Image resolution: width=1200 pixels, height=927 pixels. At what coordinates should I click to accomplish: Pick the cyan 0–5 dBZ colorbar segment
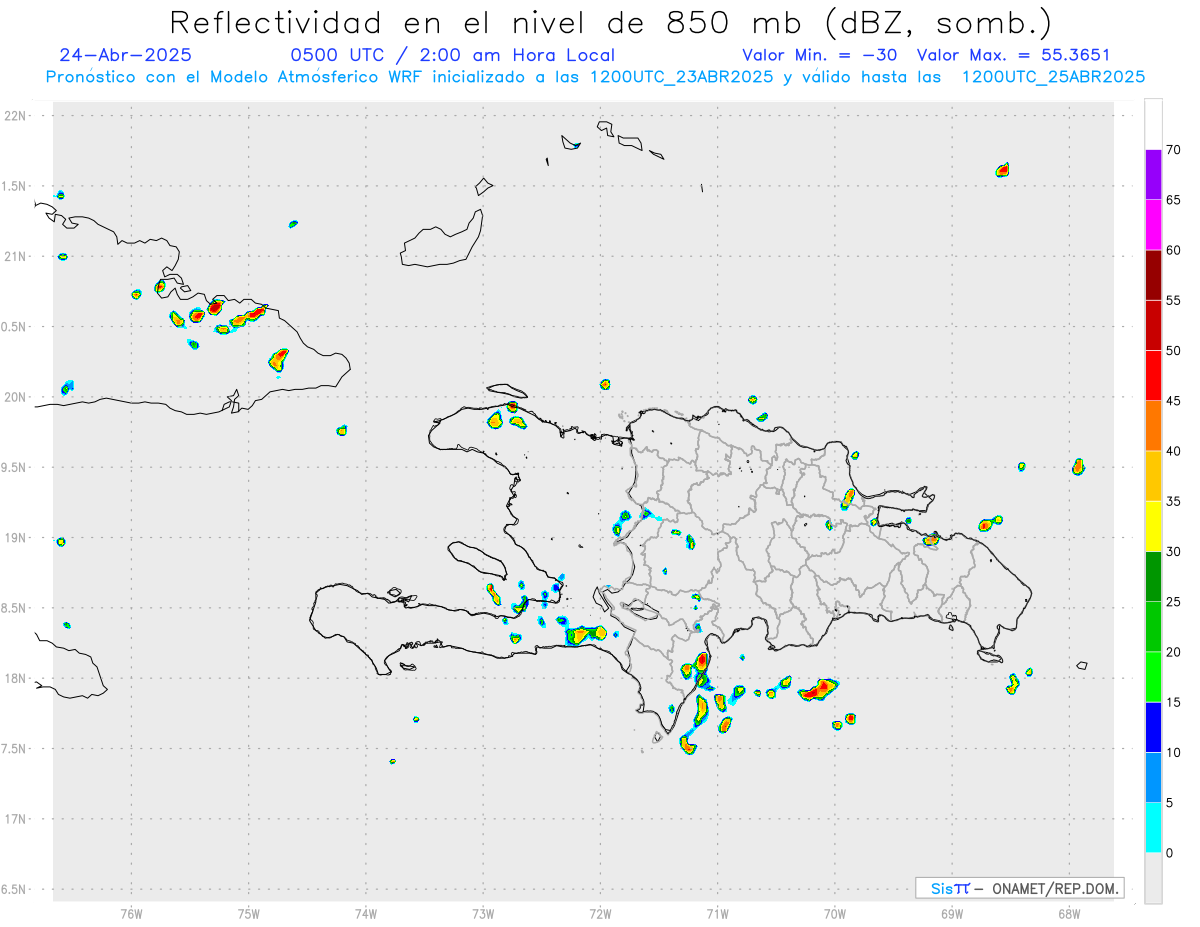pyautogui.click(x=1153, y=828)
